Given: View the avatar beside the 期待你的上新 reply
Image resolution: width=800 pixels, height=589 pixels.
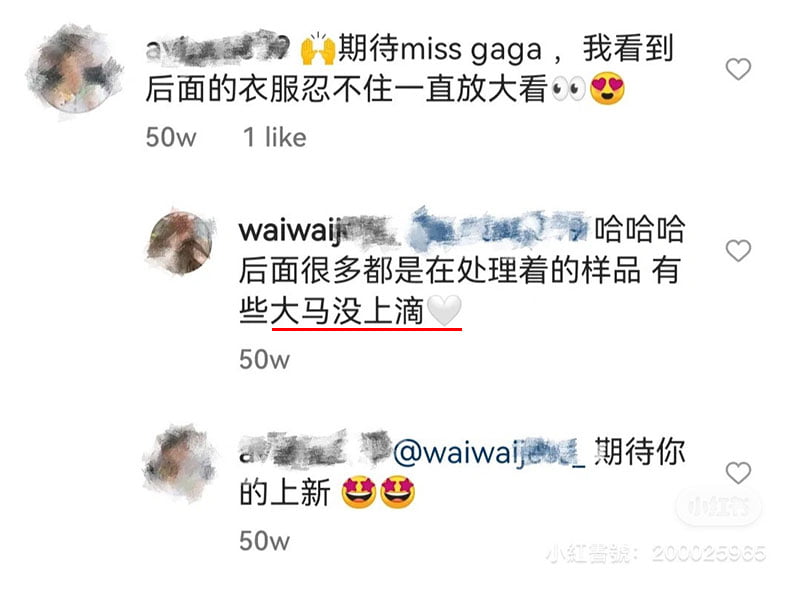Looking at the screenshot, I should tap(180, 463).
